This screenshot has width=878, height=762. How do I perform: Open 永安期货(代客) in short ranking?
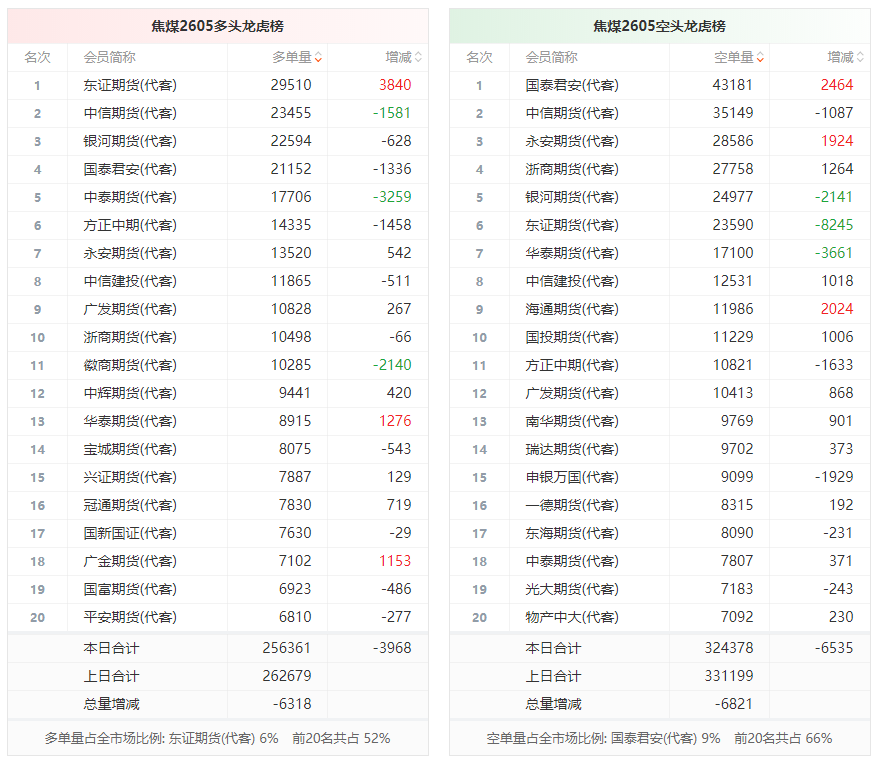click(x=572, y=141)
